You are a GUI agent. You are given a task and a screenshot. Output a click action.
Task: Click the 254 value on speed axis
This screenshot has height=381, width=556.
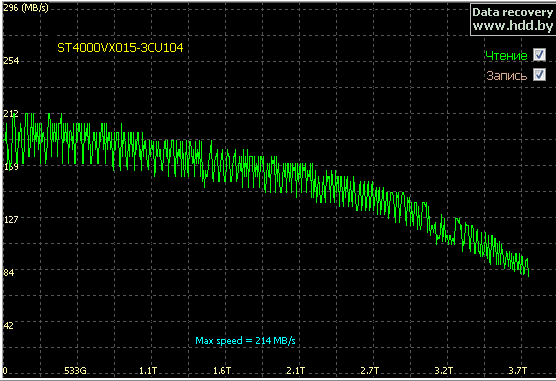(11, 61)
